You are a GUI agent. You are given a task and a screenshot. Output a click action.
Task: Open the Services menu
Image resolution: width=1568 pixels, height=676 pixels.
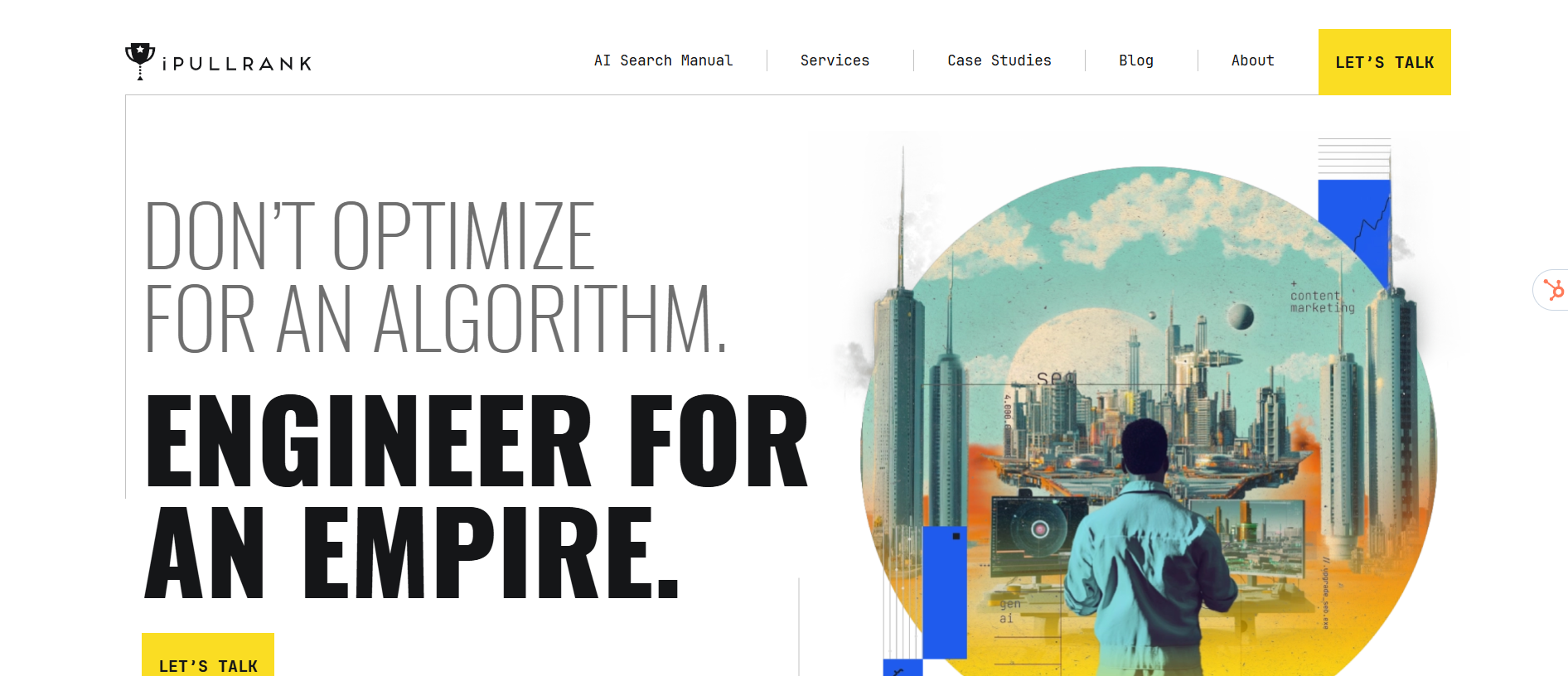835,60
